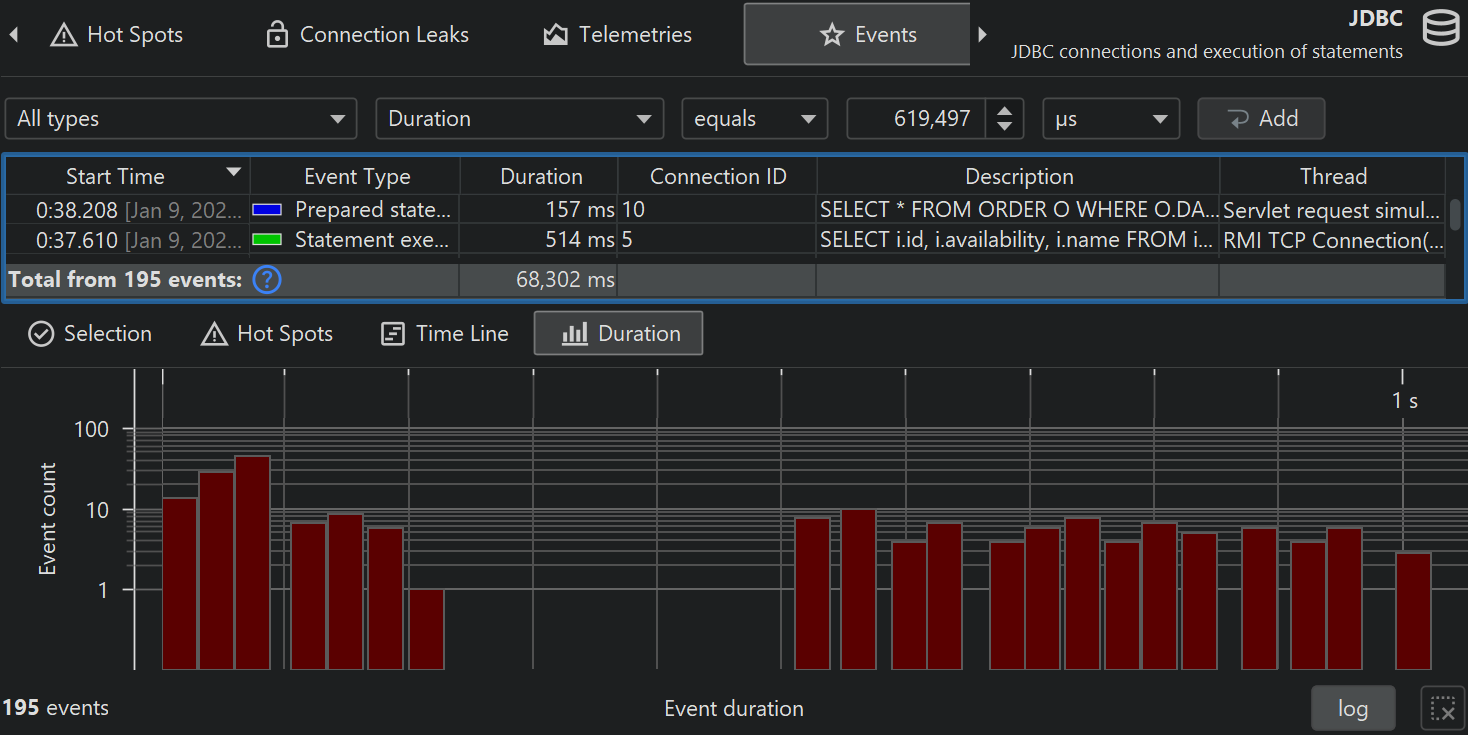Increment the duration value with the up stepper
This screenshot has height=735, width=1468.
(1004, 110)
